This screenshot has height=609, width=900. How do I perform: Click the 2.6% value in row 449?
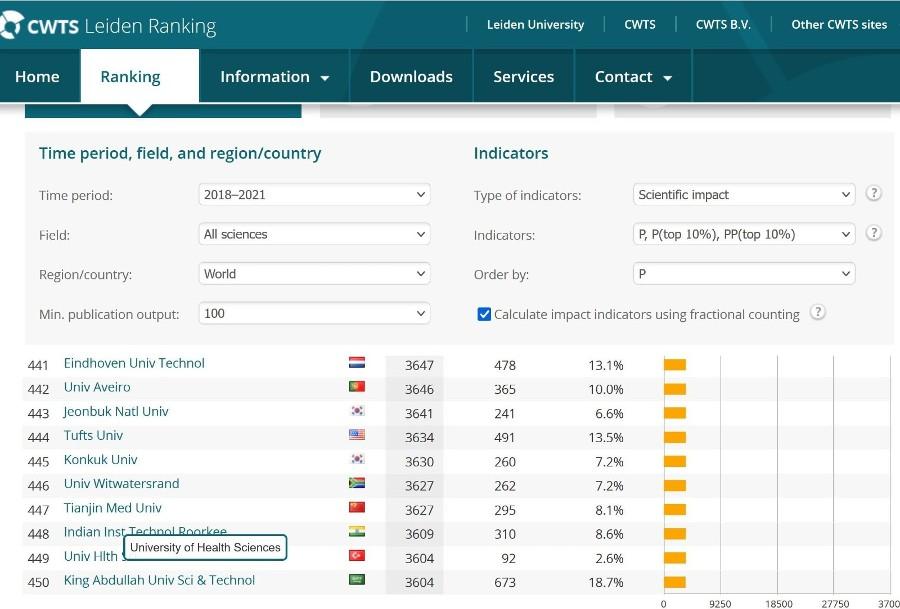(x=609, y=558)
